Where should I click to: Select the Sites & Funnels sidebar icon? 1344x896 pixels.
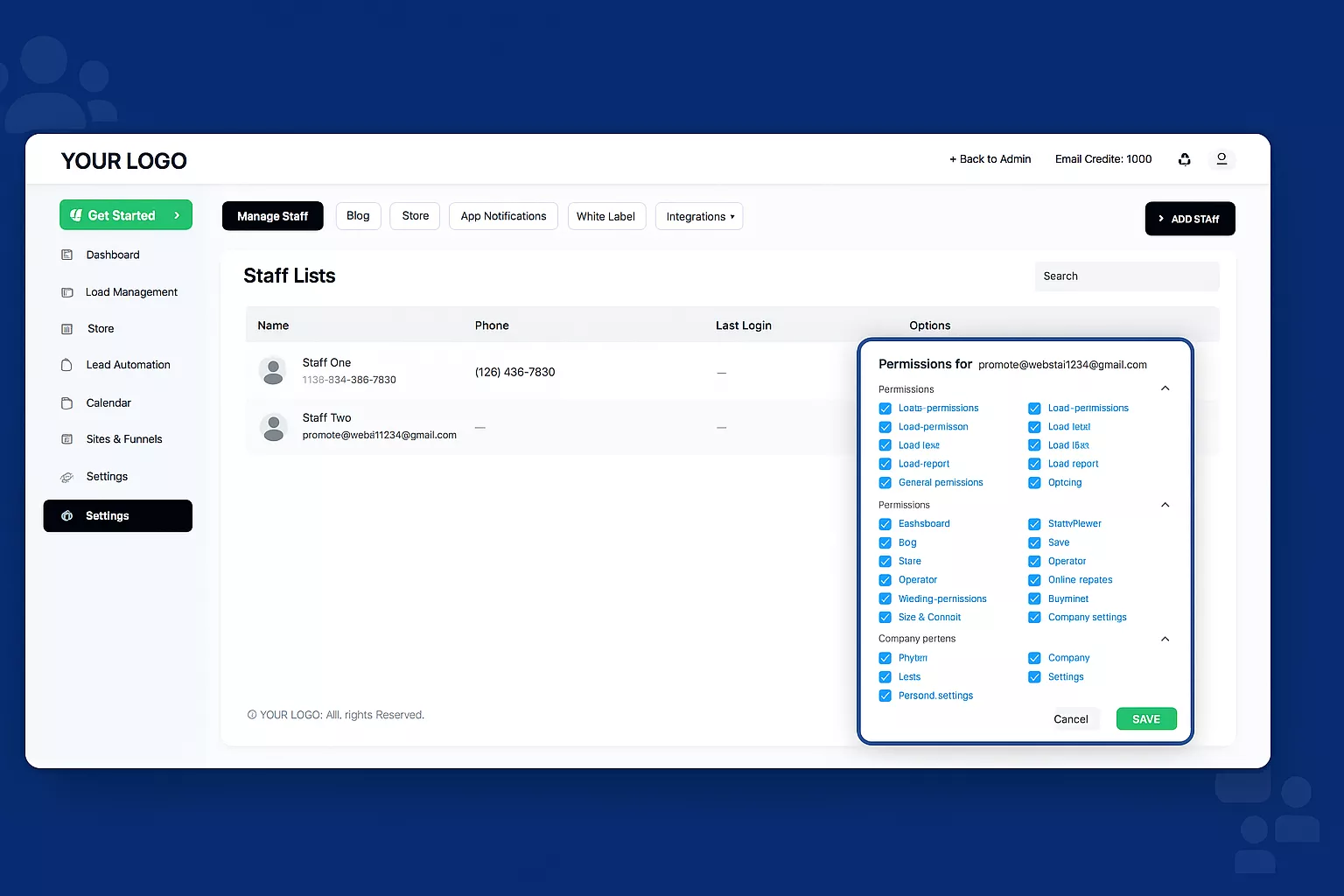tap(66, 439)
